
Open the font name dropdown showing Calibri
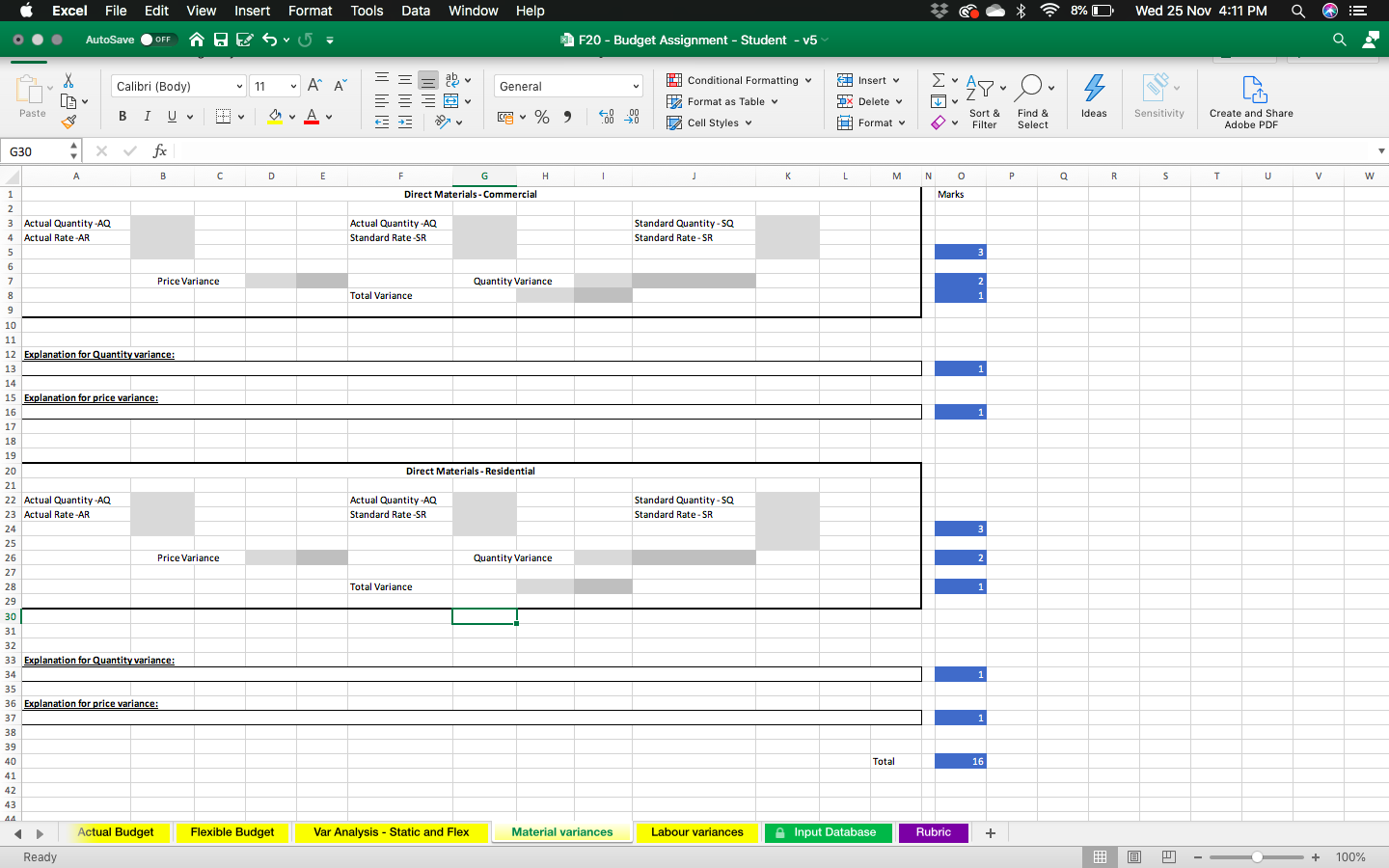click(x=177, y=86)
